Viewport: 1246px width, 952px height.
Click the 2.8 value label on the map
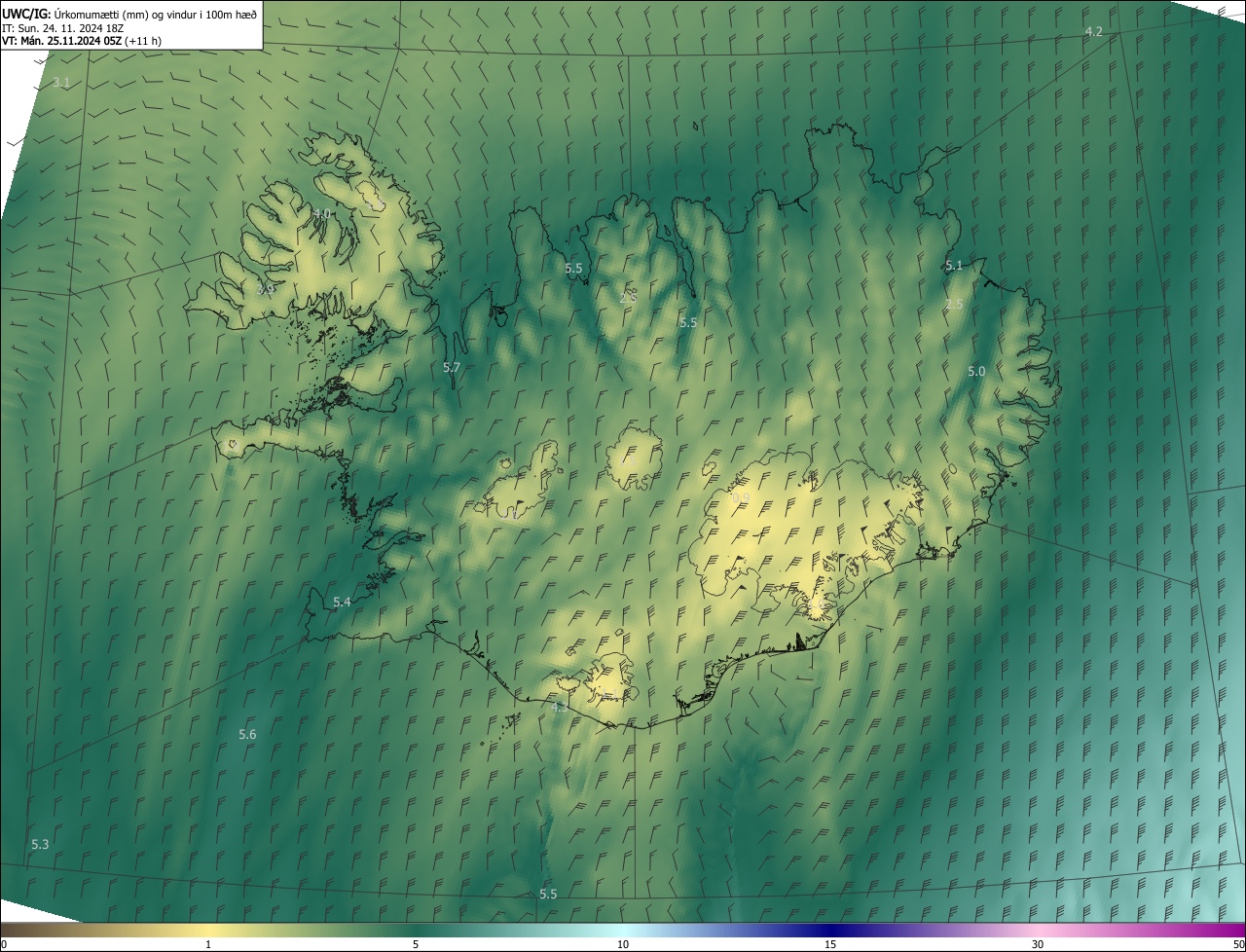628,298
